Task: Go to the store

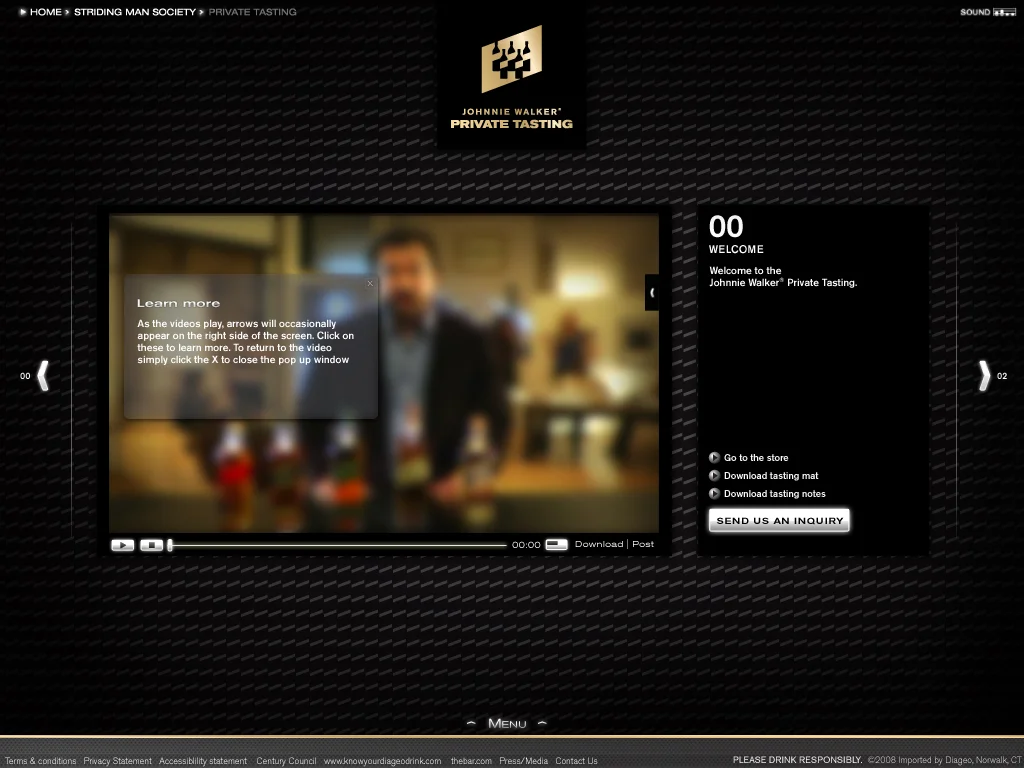Action: (x=756, y=458)
